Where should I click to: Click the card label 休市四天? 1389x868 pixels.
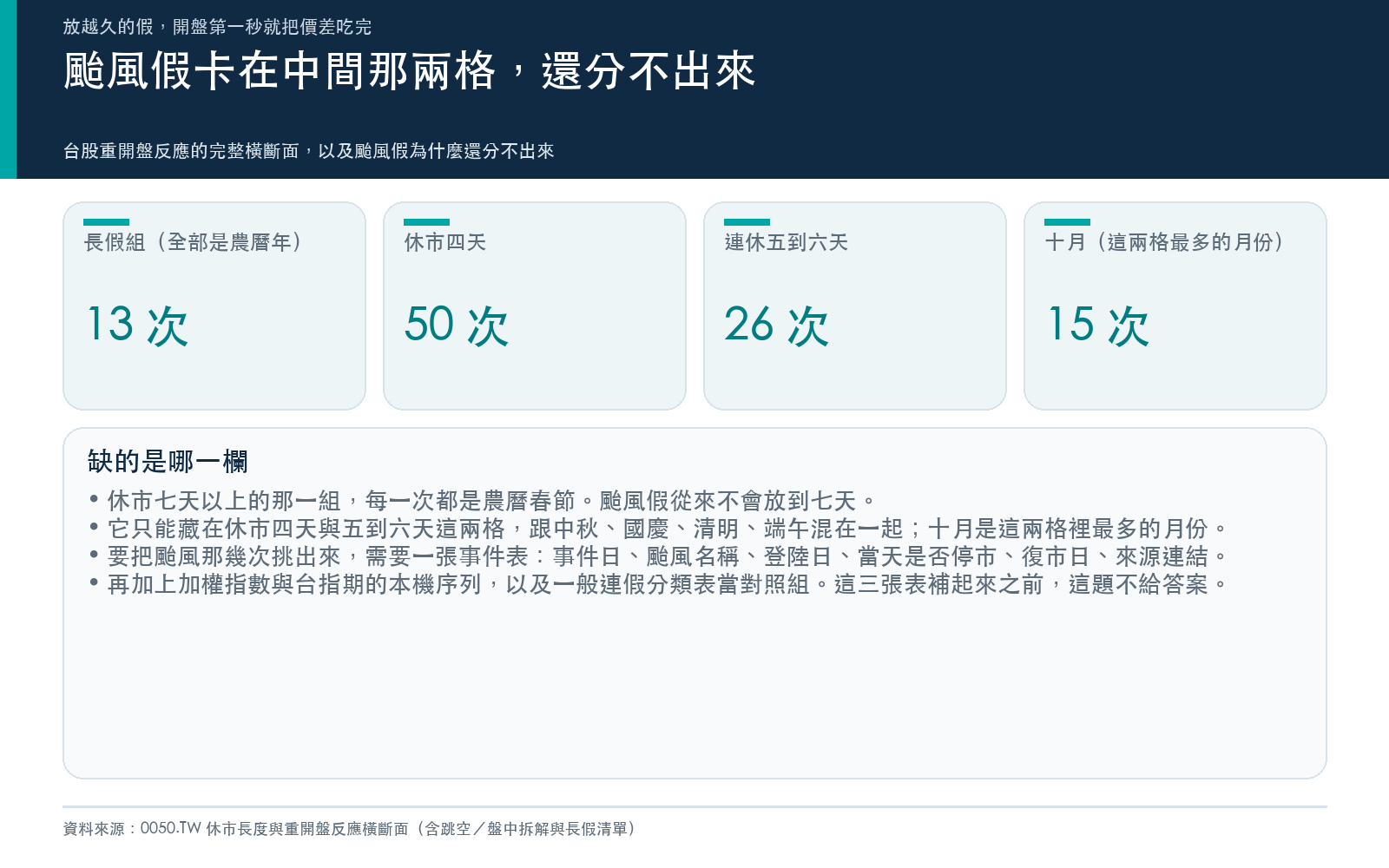click(x=445, y=242)
